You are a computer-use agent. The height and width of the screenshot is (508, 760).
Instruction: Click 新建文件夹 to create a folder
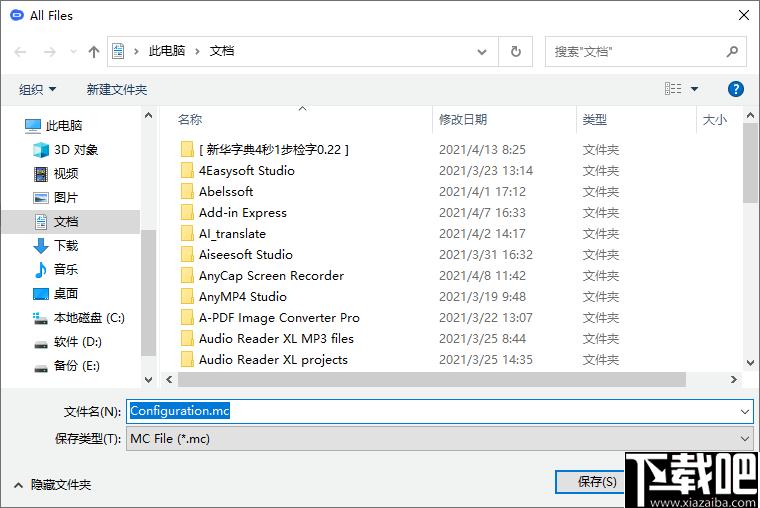click(x=117, y=90)
